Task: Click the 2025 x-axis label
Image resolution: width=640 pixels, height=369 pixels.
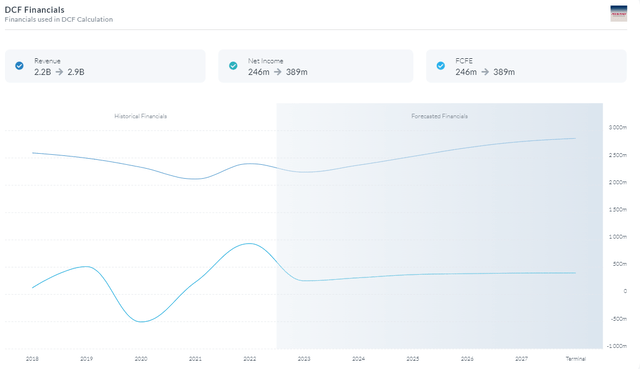Action: coord(413,359)
